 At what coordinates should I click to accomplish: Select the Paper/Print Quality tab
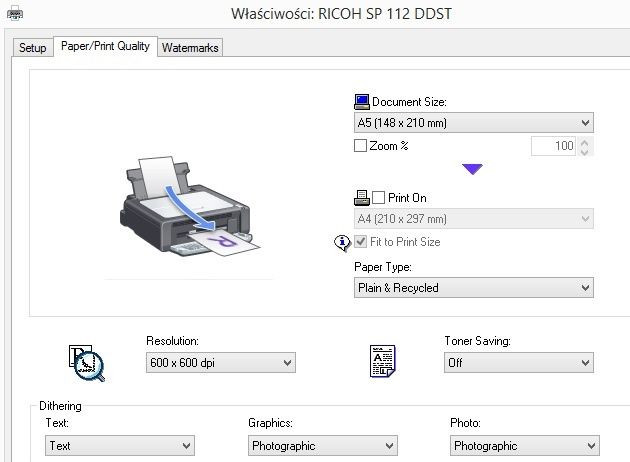pos(105,46)
